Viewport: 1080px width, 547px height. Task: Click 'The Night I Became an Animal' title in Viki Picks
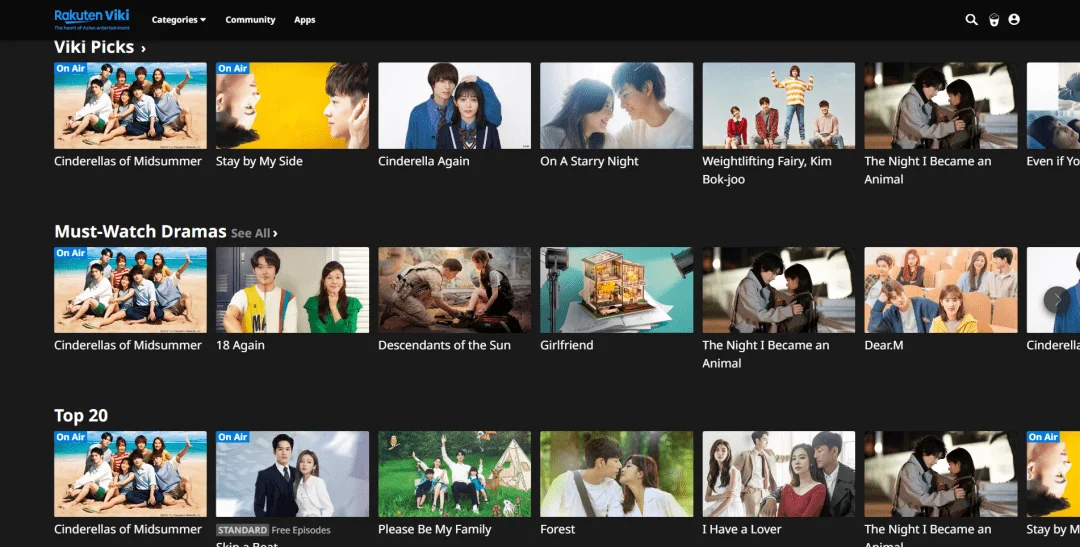pyautogui.click(x=928, y=170)
